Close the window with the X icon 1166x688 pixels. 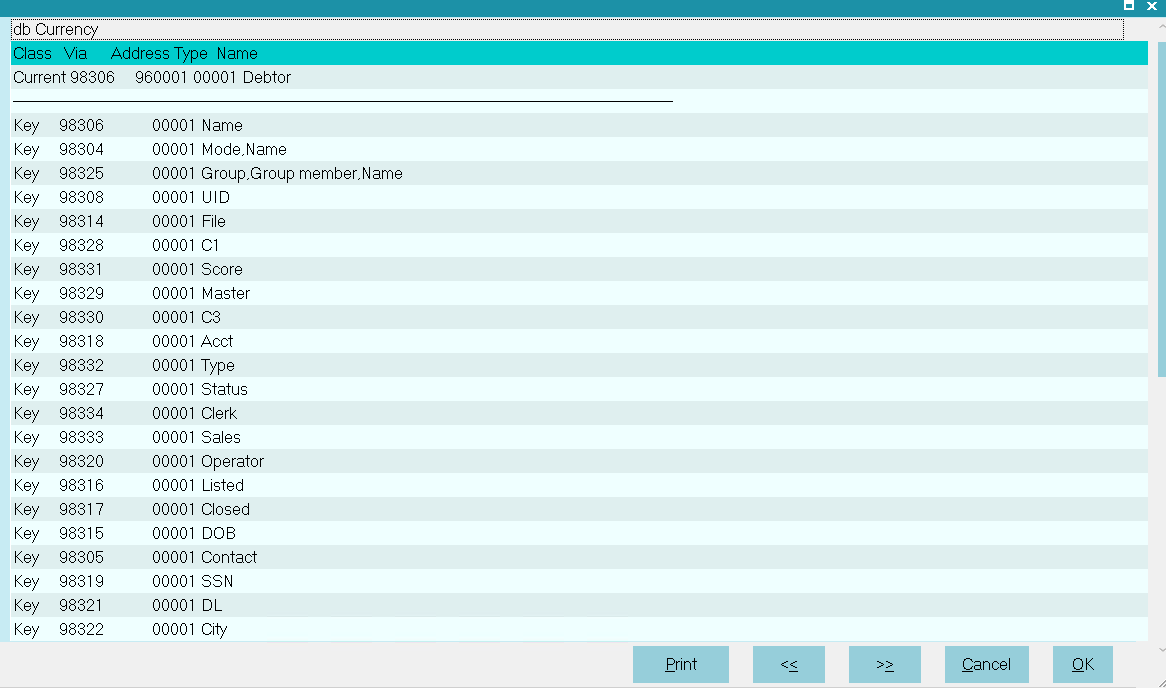pyautogui.click(x=1151, y=6)
